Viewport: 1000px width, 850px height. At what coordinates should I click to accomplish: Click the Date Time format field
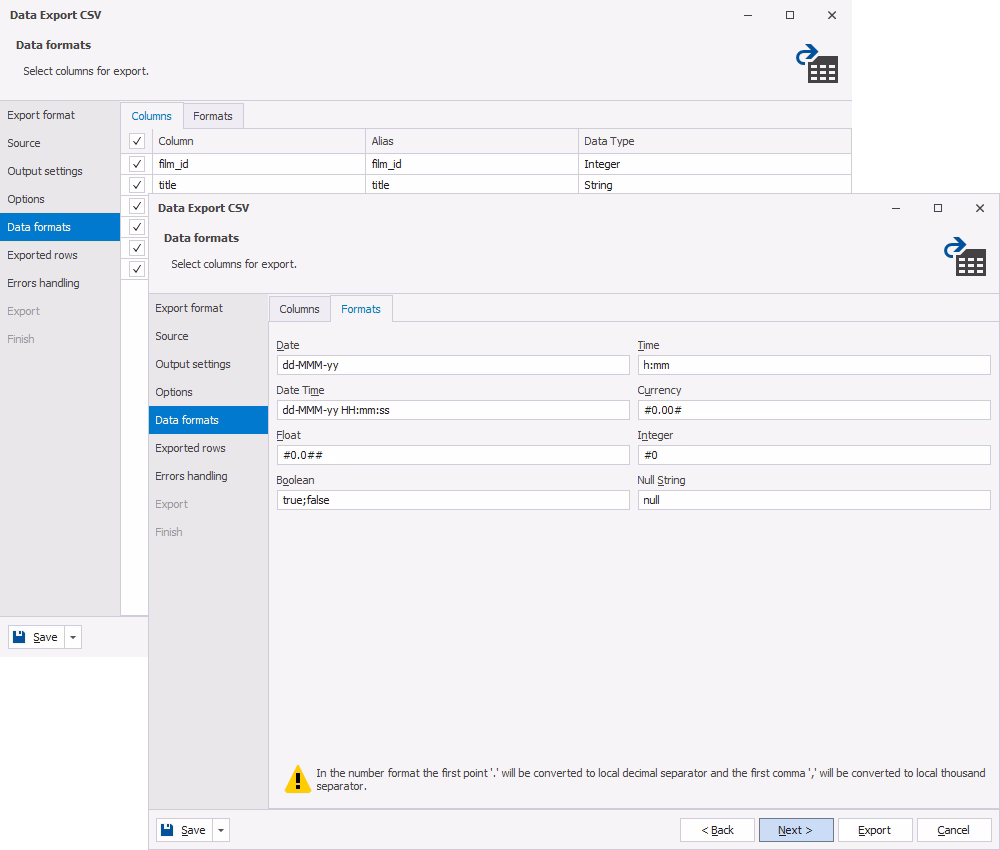[x=453, y=410]
